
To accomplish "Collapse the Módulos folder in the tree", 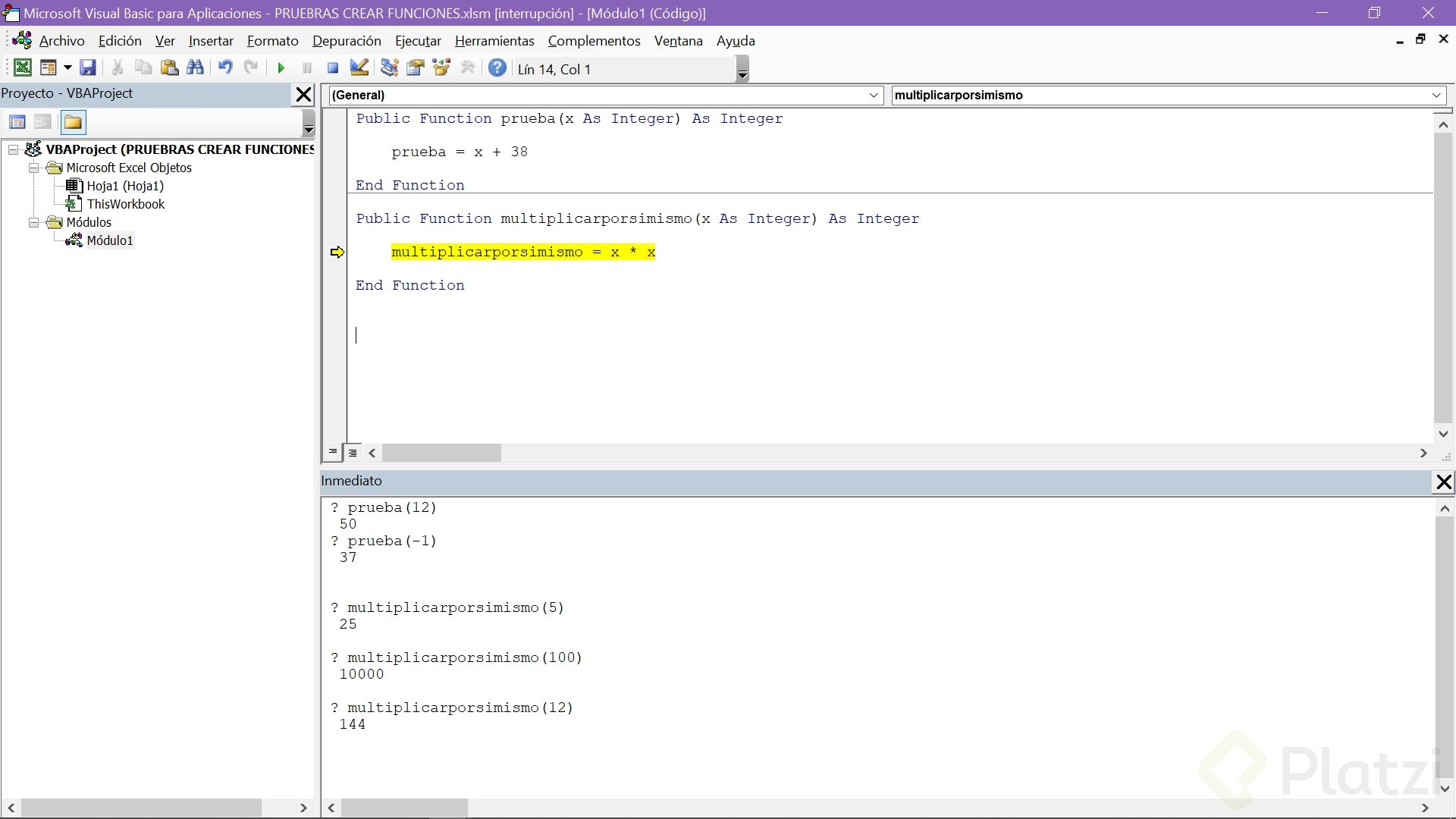I will click(x=33, y=222).
